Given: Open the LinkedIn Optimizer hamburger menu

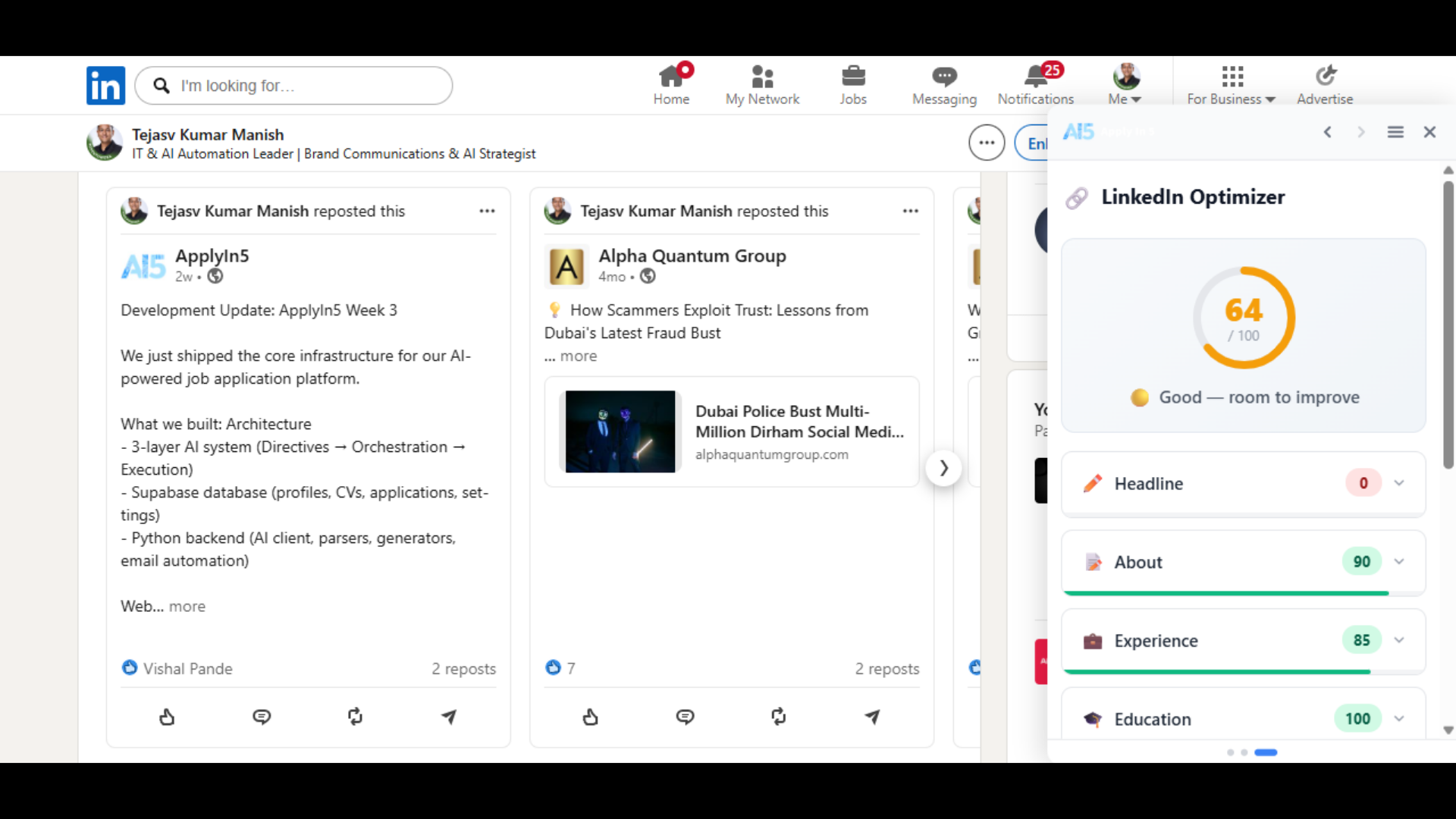Looking at the screenshot, I should coord(1395,131).
